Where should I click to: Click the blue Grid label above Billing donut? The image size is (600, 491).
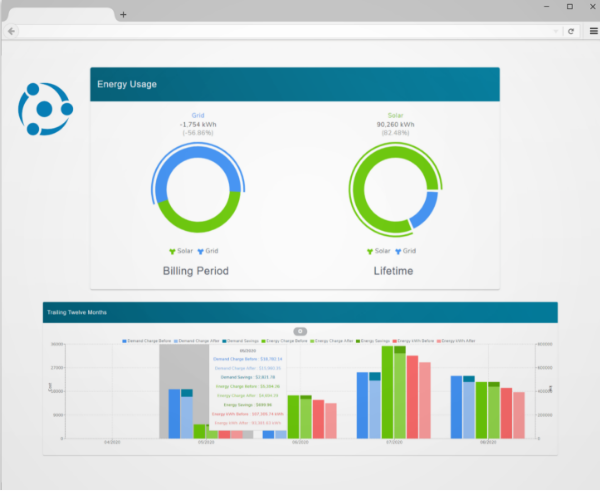click(x=198, y=115)
